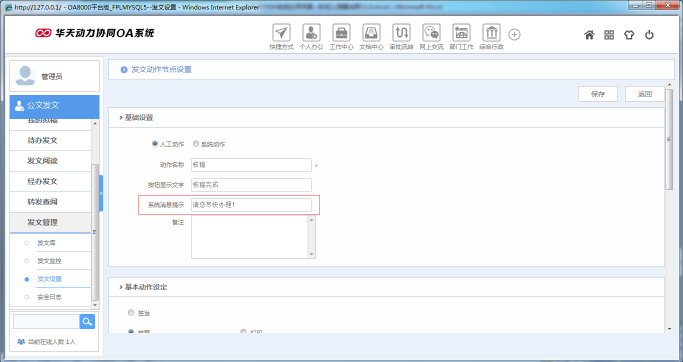
Task: Open the 快捷方式 shortcut icon
Action: [x=281, y=33]
